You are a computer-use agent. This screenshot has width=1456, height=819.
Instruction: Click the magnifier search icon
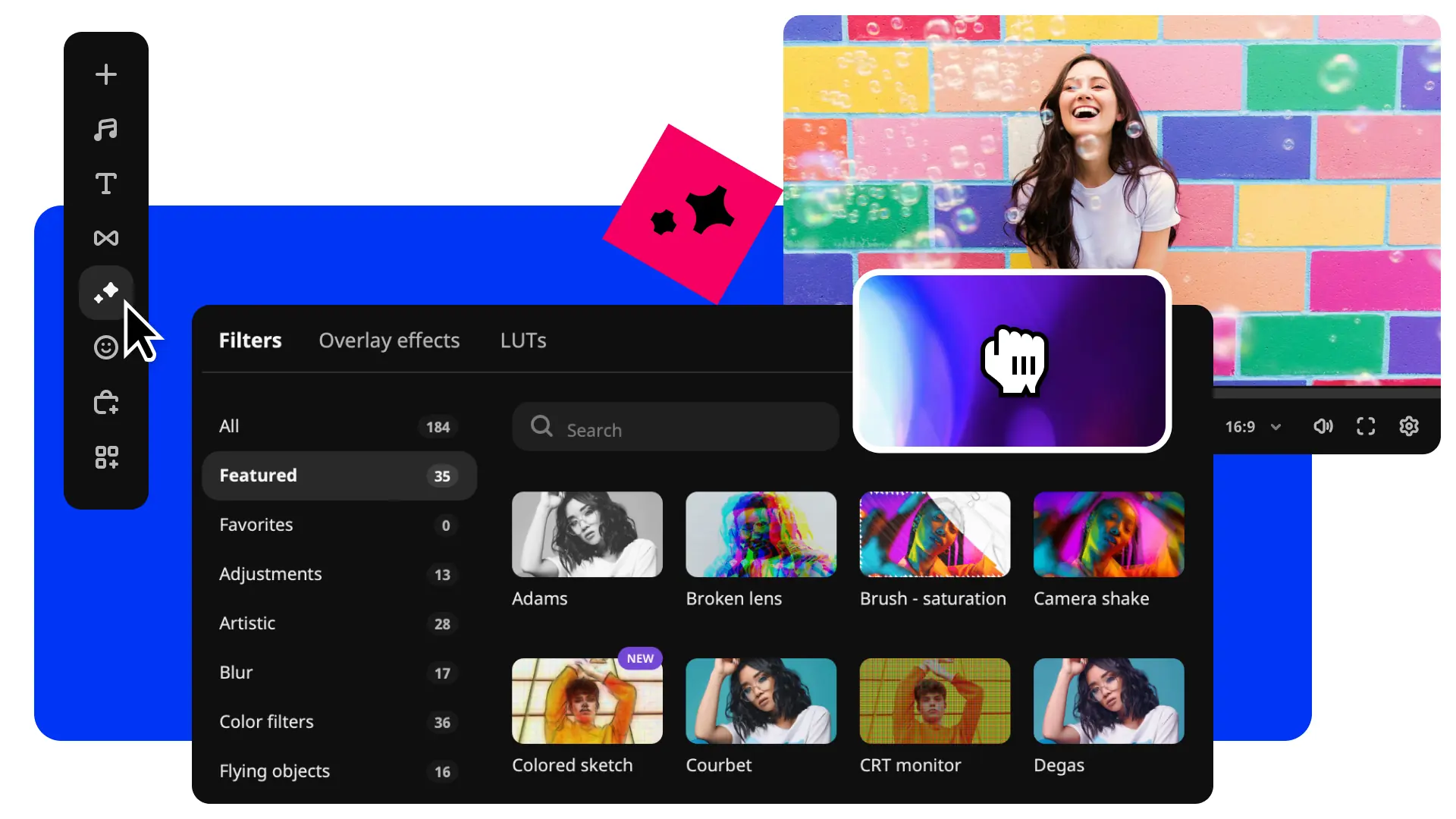[541, 426]
